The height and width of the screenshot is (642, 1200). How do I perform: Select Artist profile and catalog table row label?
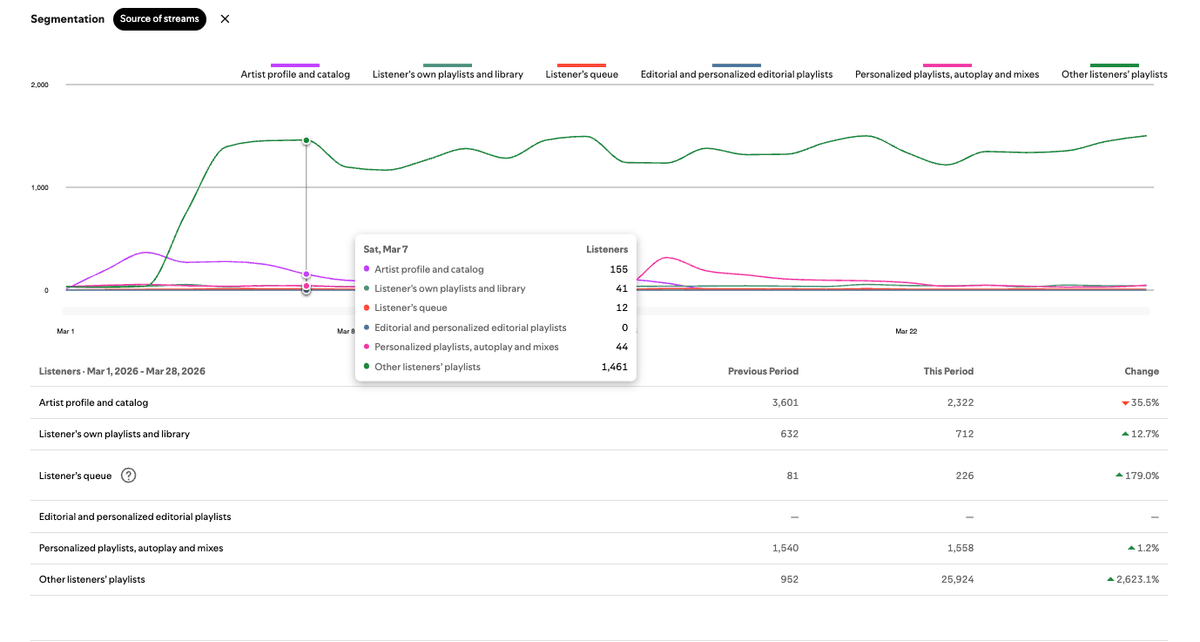tap(94, 403)
